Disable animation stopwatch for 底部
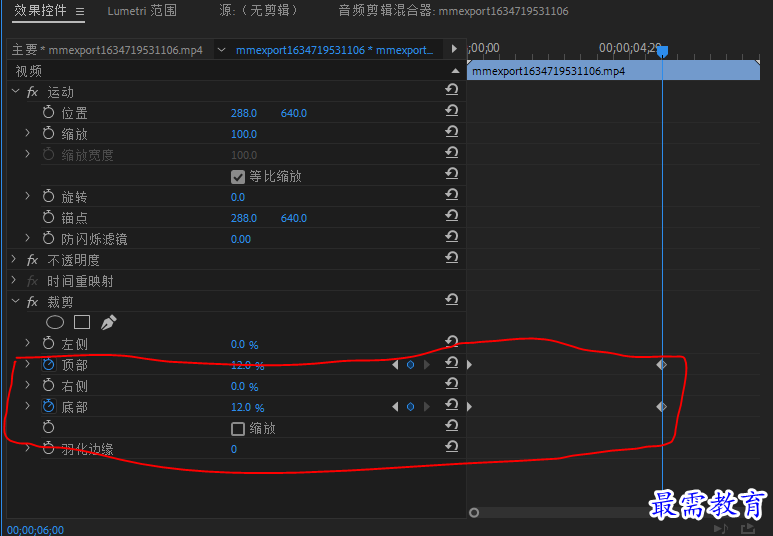773x536 pixels. click(48, 406)
